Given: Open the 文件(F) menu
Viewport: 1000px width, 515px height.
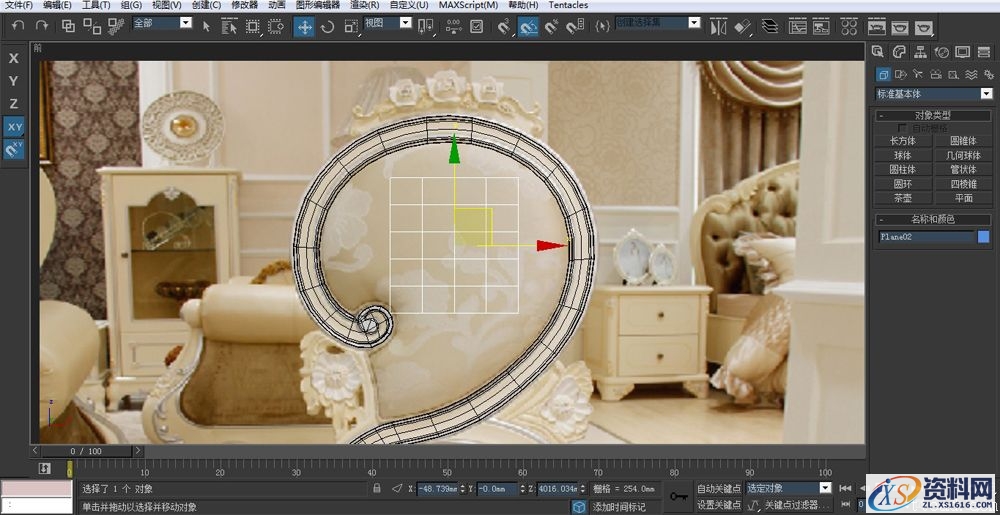Looking at the screenshot, I should tap(19, 5).
